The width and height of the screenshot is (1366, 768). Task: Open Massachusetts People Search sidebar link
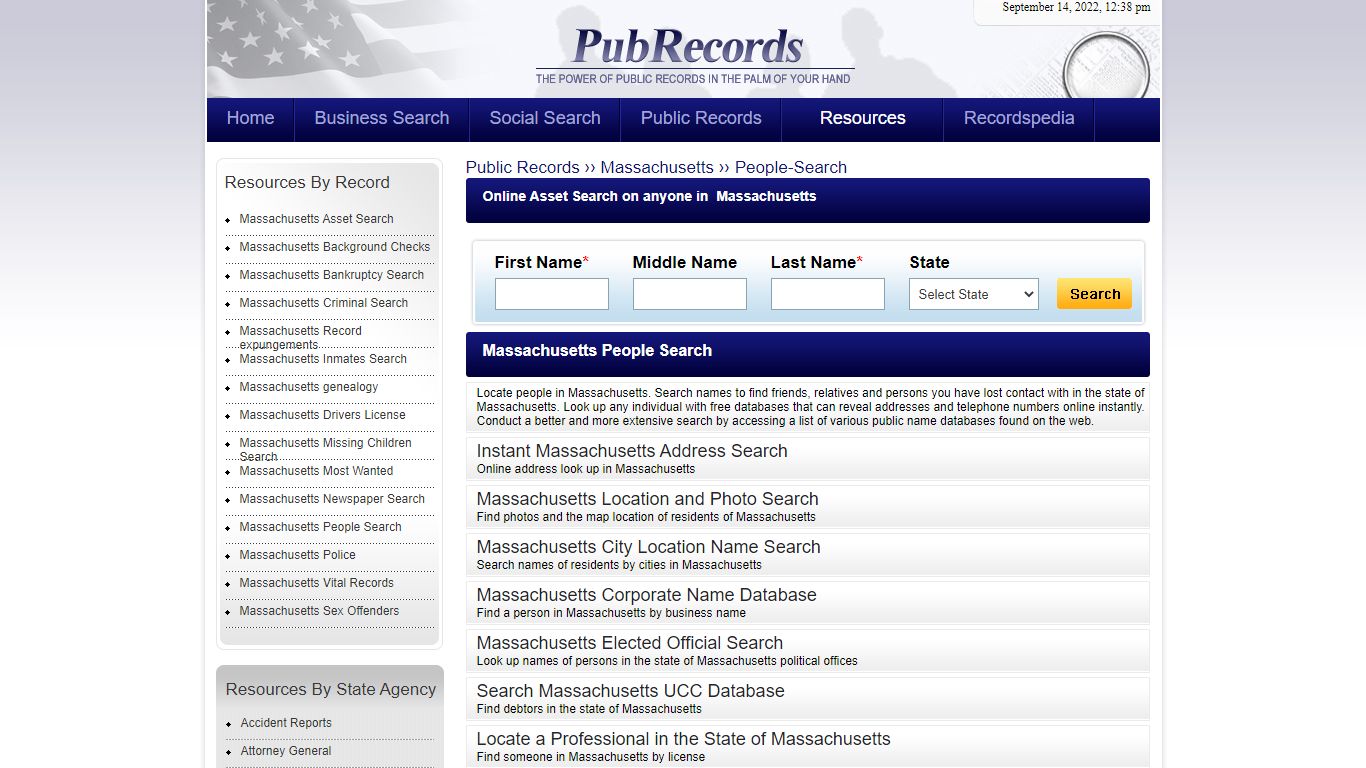point(321,527)
